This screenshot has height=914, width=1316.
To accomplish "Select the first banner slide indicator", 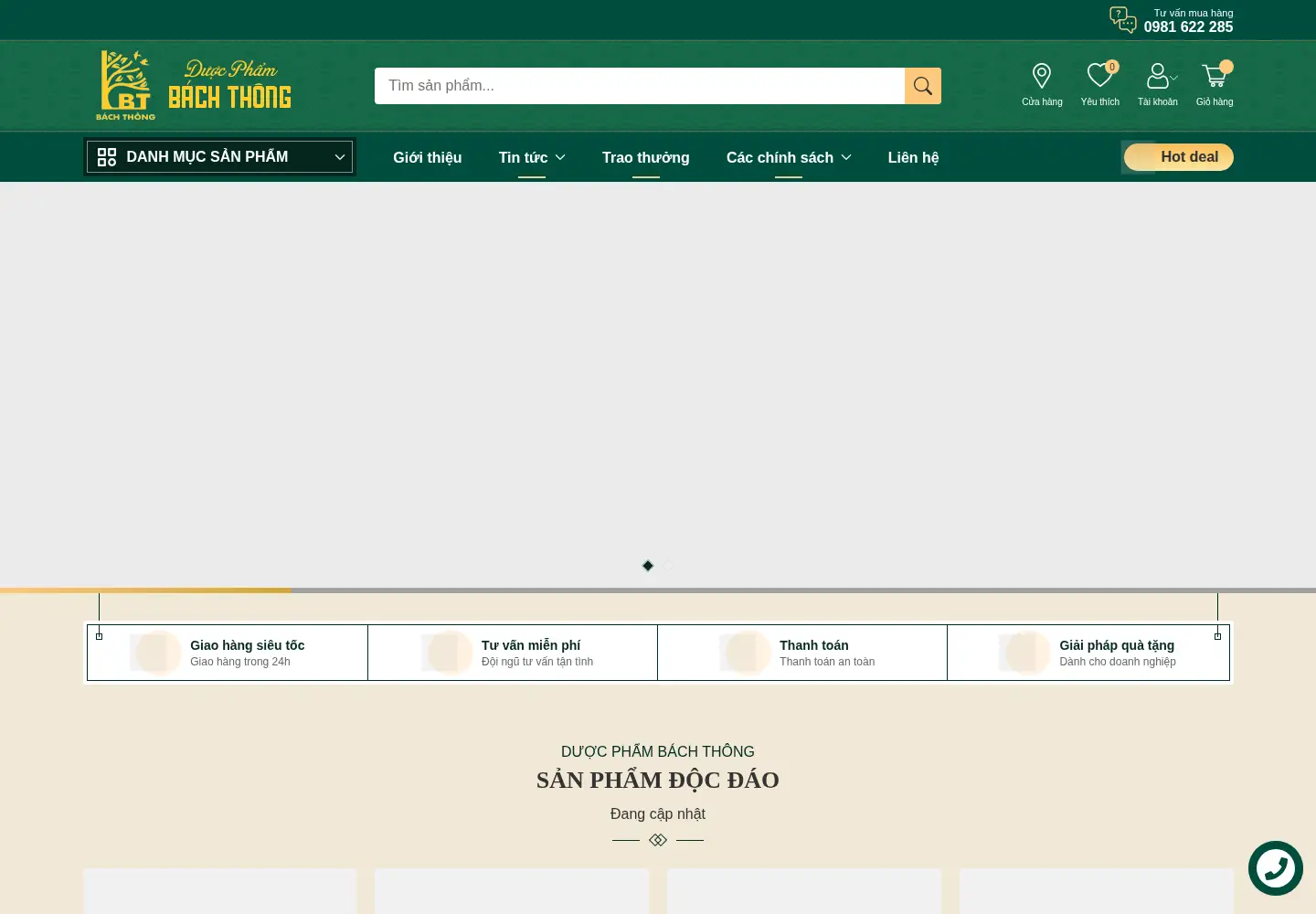I will tap(648, 566).
